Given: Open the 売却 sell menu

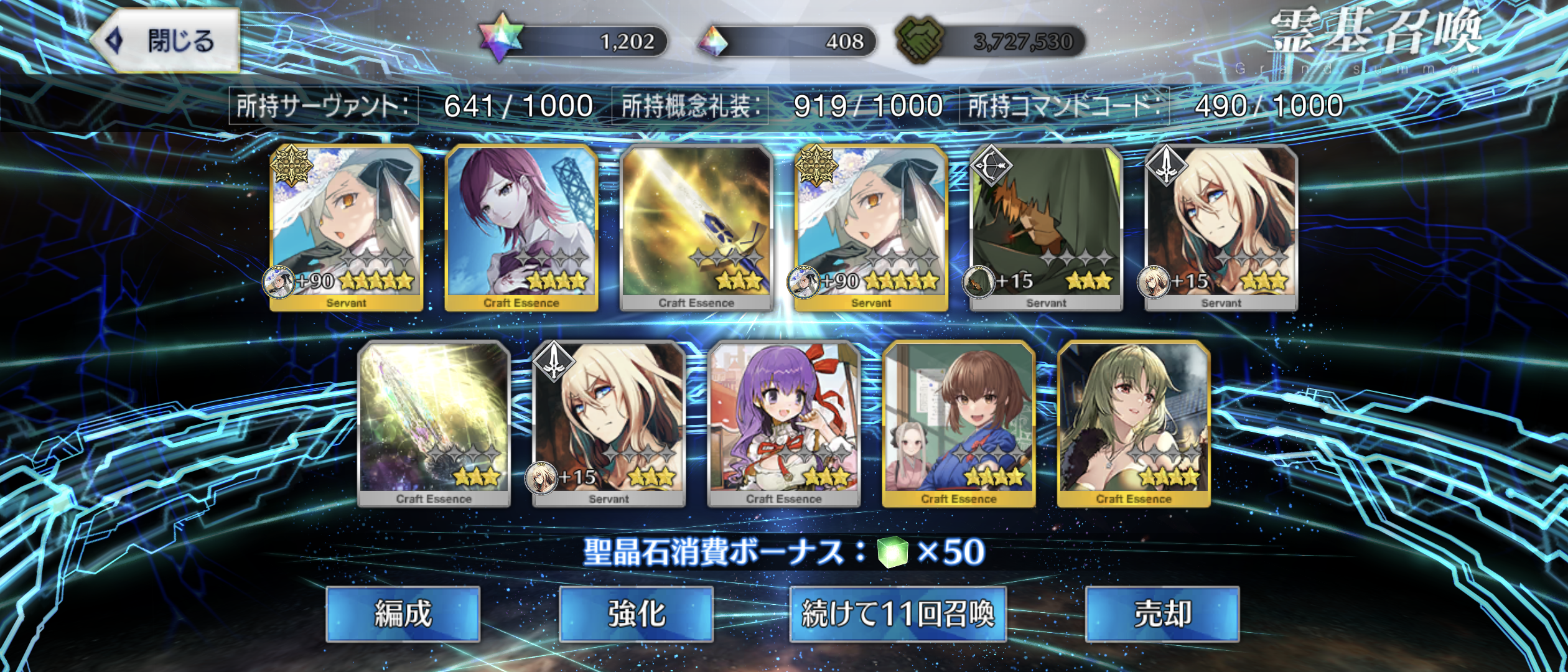Looking at the screenshot, I should click(1162, 614).
